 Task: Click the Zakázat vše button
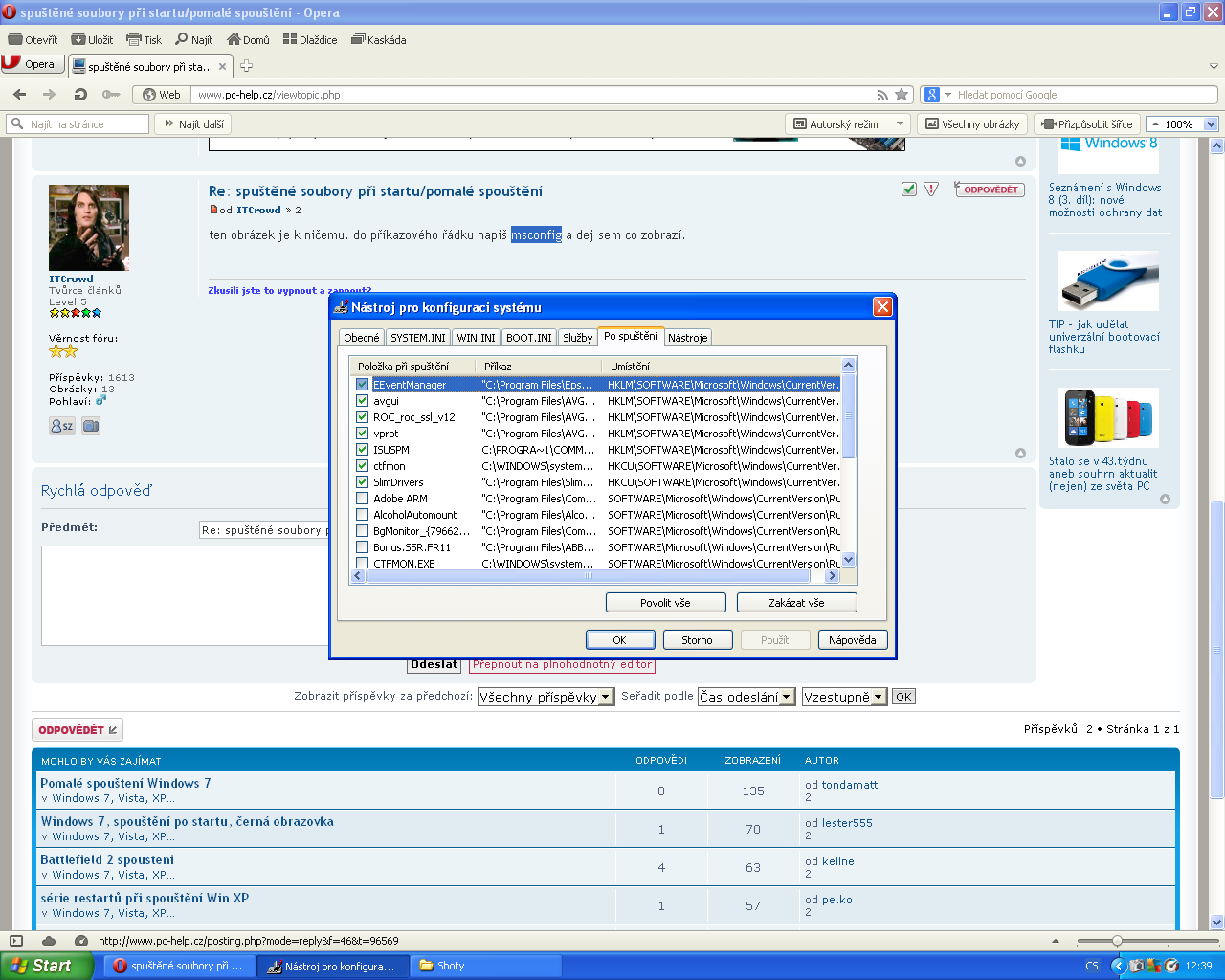pyautogui.click(x=796, y=603)
